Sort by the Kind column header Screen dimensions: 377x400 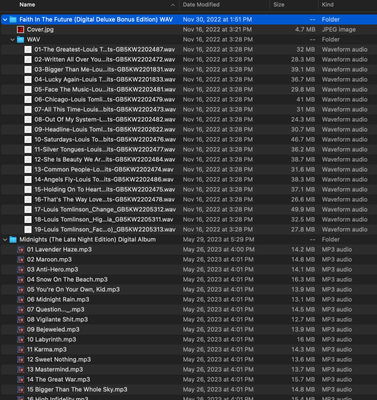327,5
